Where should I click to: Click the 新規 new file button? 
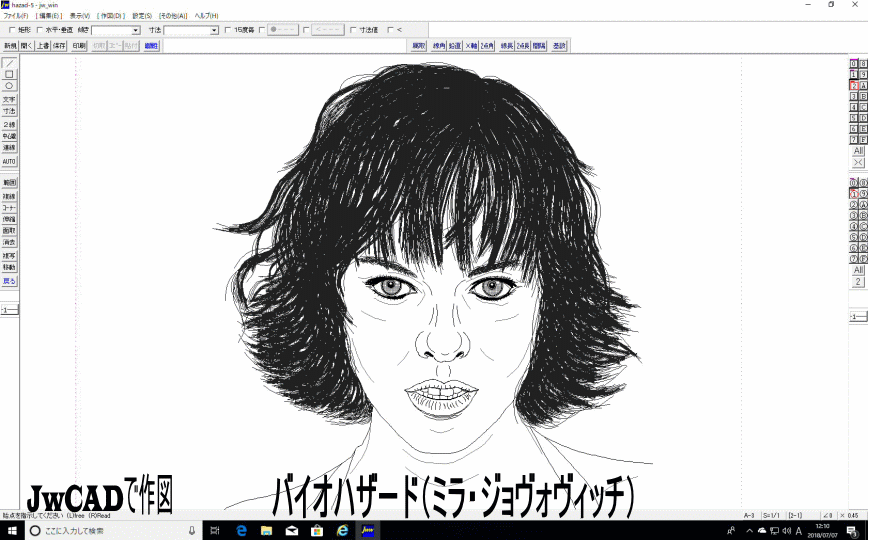(10, 46)
